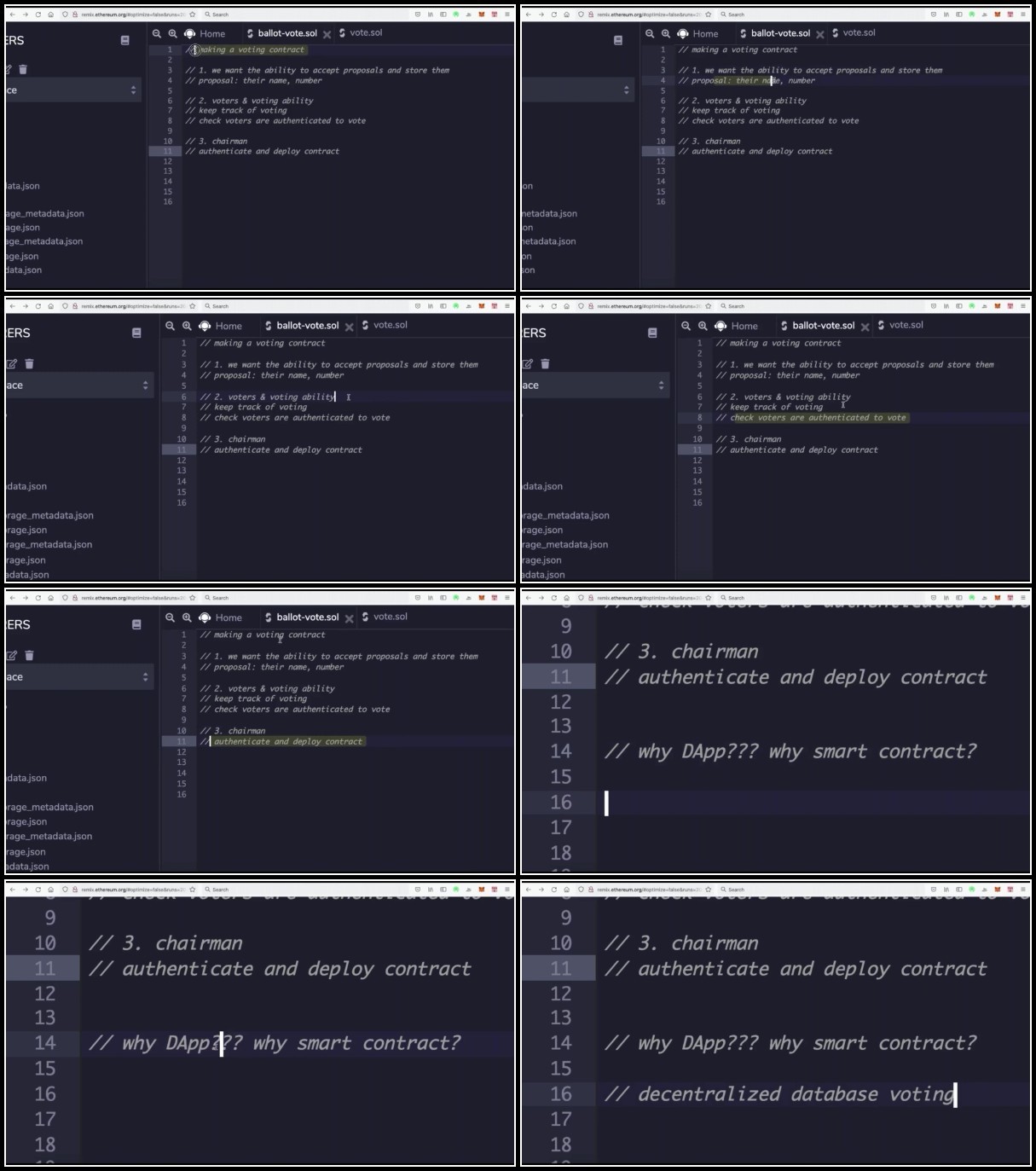Click zoom in magnifier in middle-right frame
This screenshot has width=1036, height=1171.
pyautogui.click(x=703, y=326)
